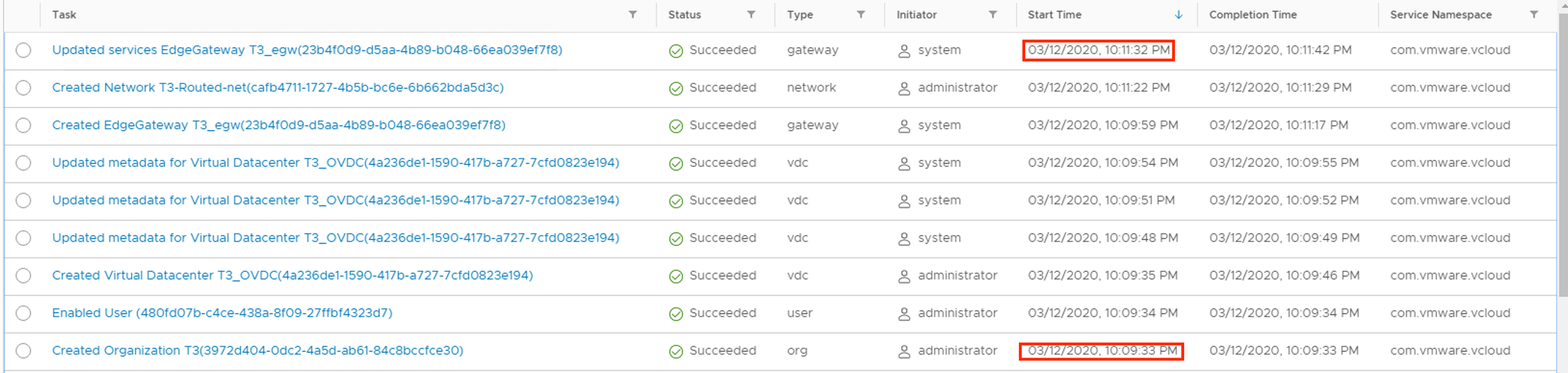Click the Status column header label
The width and height of the screenshot is (1568, 373).
tap(684, 14)
